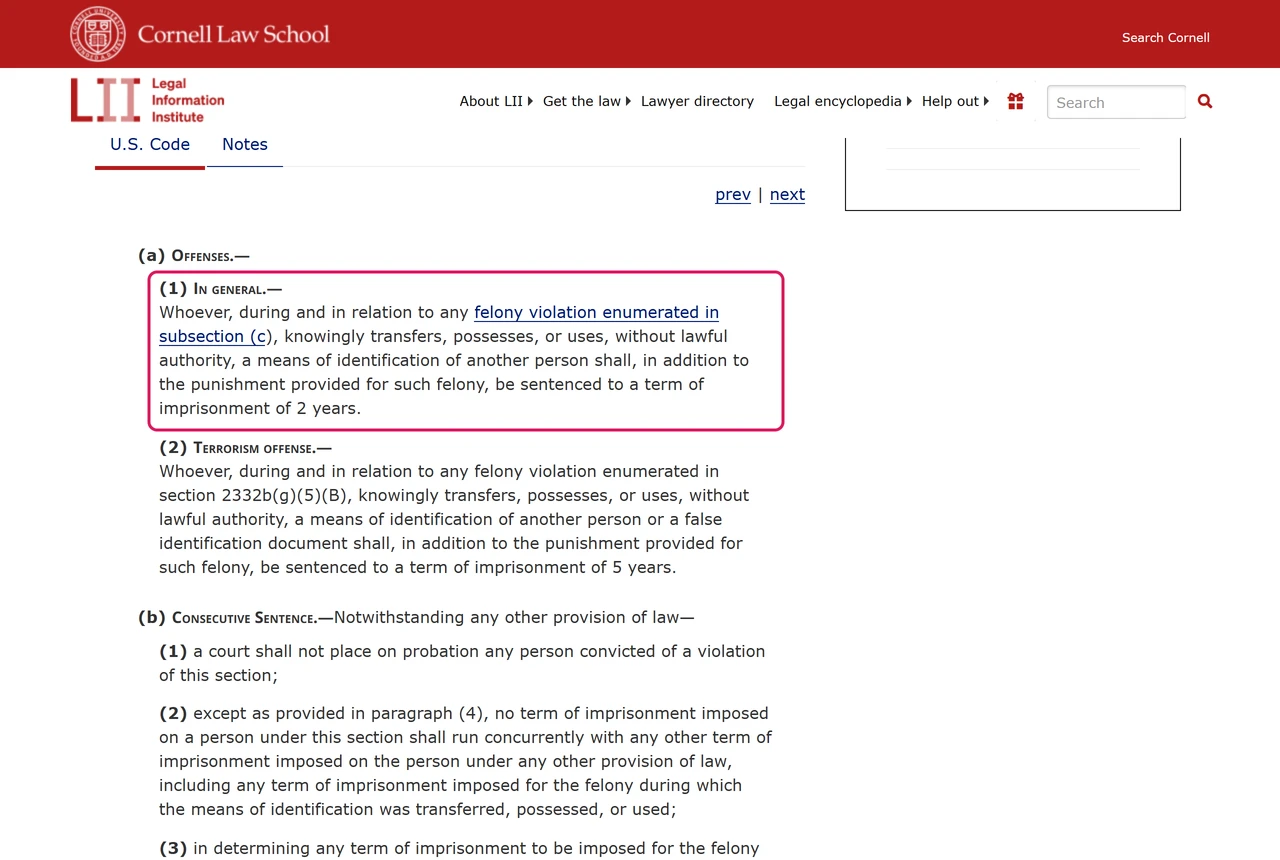Expand the About LII menu
1280x860 pixels.
[496, 101]
